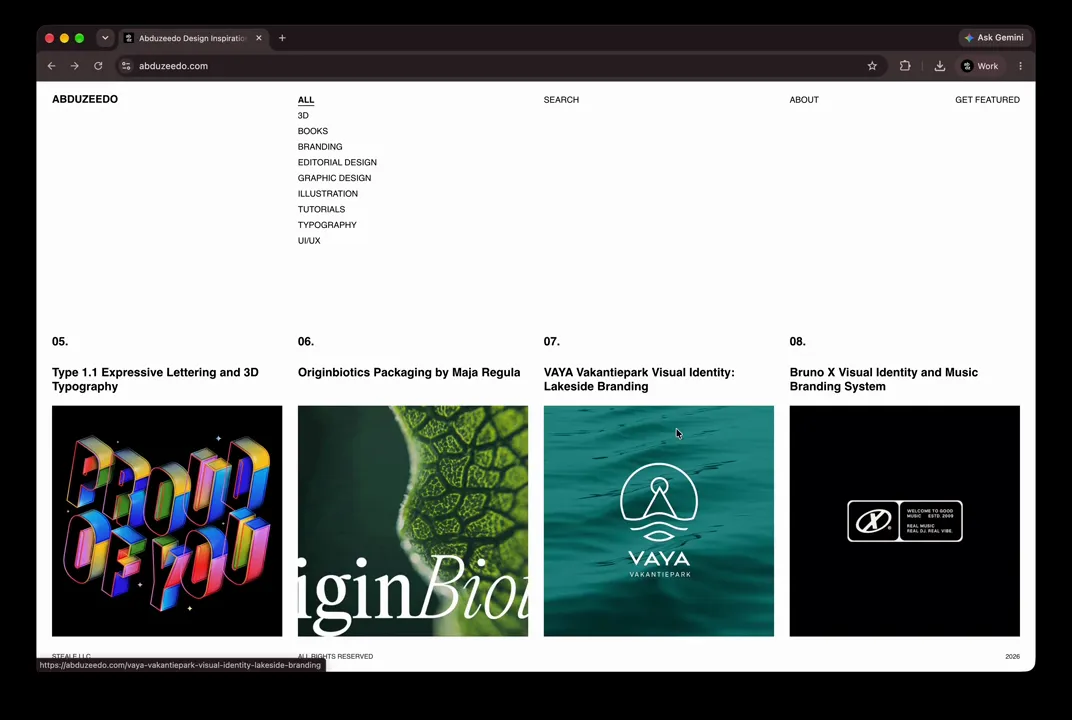Open the SEARCH link
This screenshot has height=720, width=1072.
tap(561, 100)
